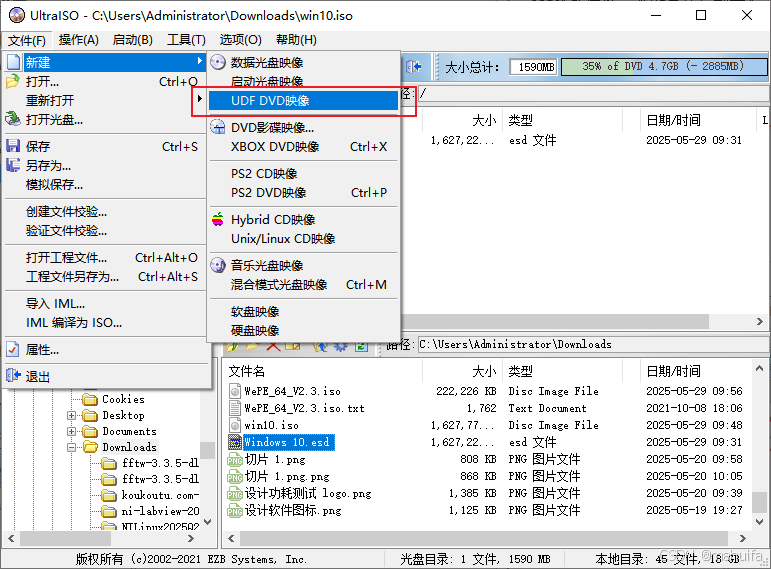Click the local file list vertical scrollbar down arrow
The width and height of the screenshot is (771, 569).
tap(759, 522)
